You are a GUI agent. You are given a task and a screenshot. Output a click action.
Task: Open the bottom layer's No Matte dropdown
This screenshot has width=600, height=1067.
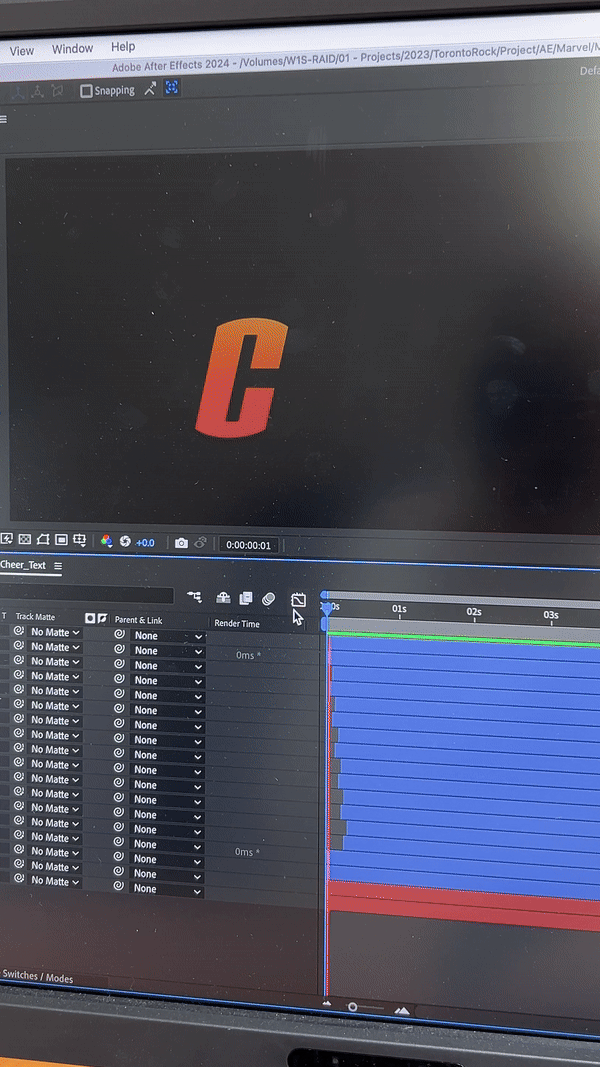click(x=54, y=881)
